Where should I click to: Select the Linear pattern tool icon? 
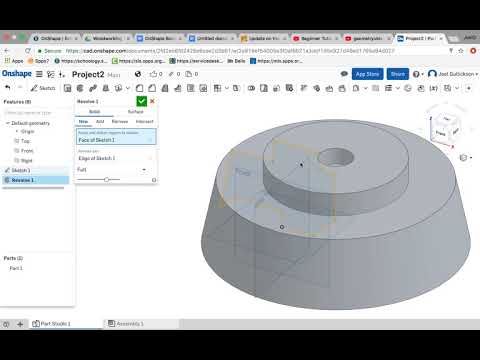pos(217,88)
